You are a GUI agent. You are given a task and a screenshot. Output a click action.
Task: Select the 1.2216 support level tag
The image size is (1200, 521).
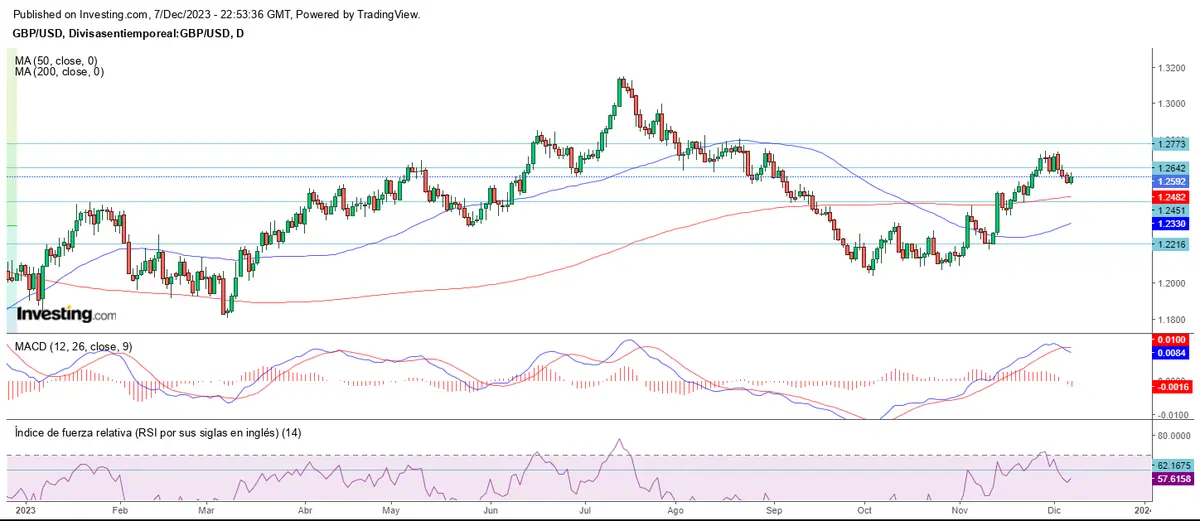(x=1170, y=244)
